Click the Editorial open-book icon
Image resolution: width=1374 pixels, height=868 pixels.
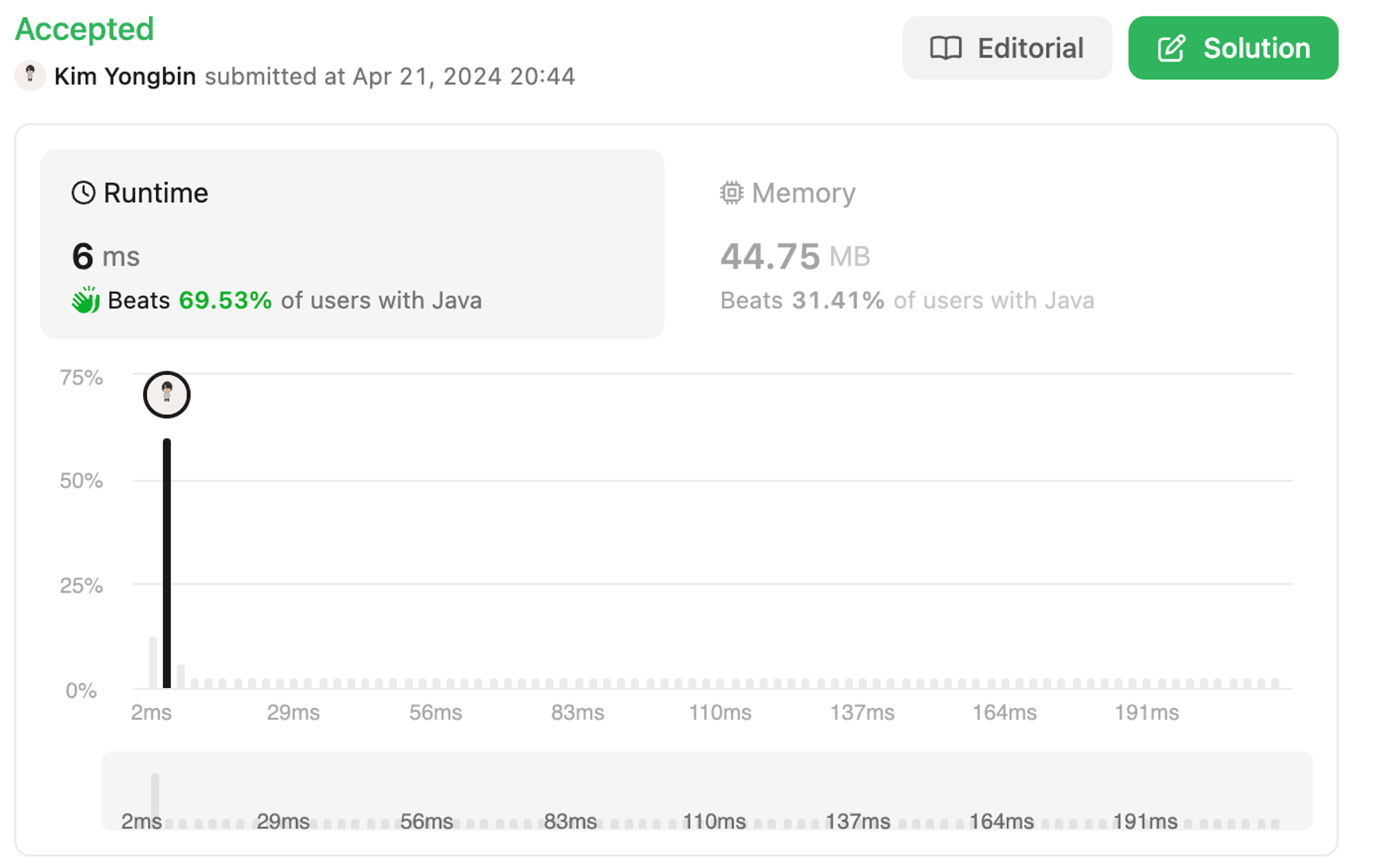coord(945,49)
